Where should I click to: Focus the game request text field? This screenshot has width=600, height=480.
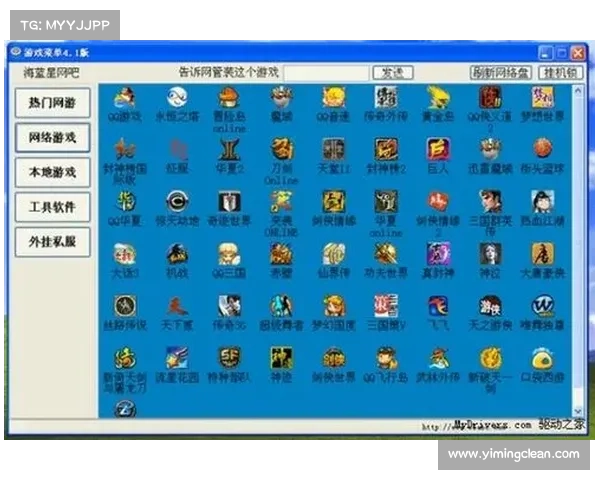coord(326,73)
